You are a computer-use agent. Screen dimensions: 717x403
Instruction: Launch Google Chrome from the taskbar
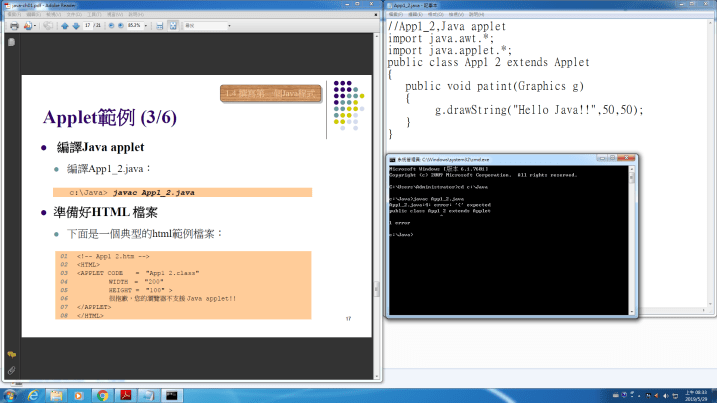(x=103, y=394)
